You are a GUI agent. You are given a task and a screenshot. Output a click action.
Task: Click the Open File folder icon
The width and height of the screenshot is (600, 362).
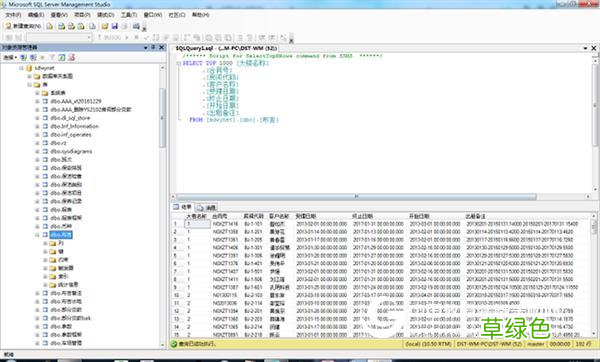click(104, 26)
